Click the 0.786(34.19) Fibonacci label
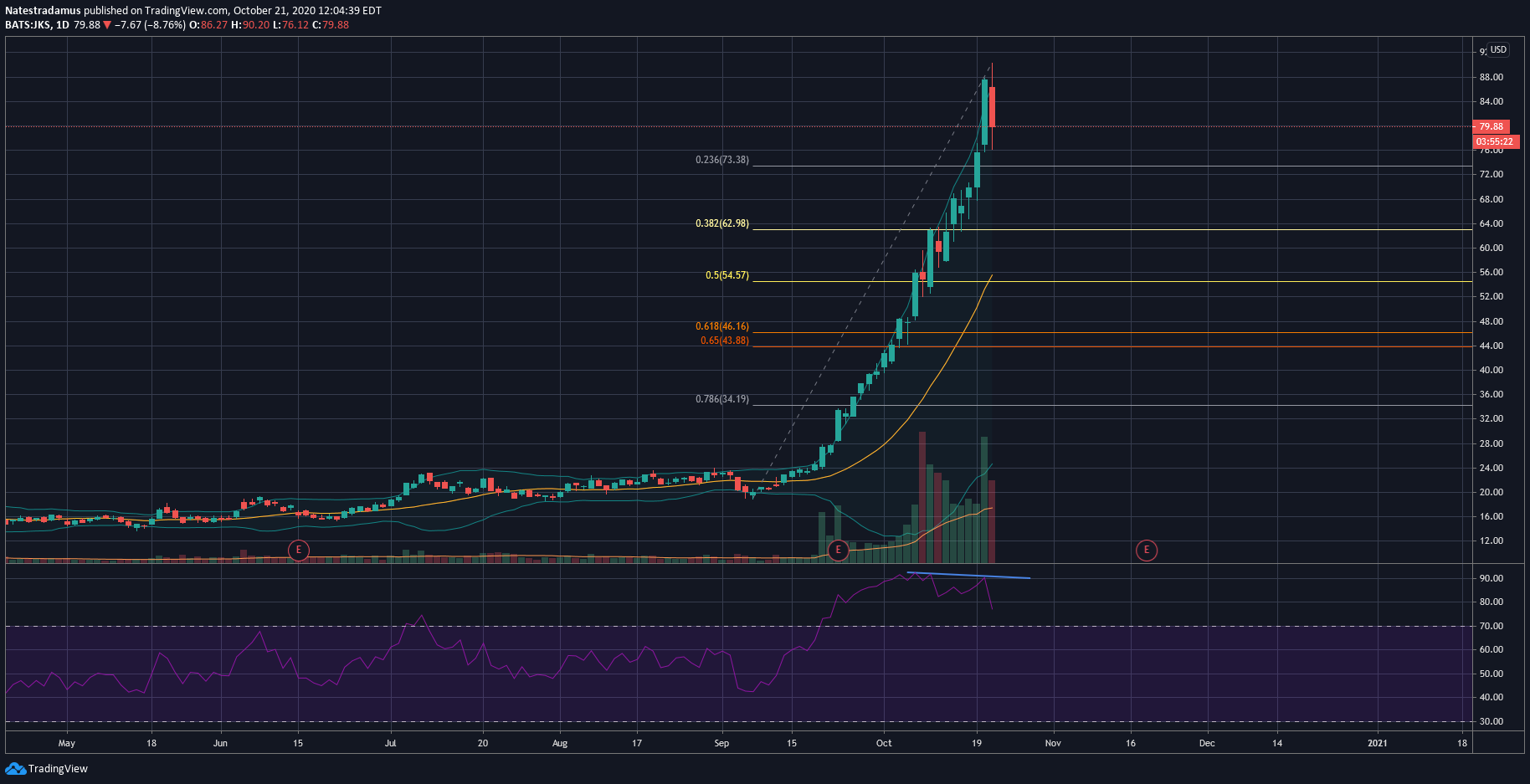Viewport: 1530px width, 784px height. tap(722, 399)
